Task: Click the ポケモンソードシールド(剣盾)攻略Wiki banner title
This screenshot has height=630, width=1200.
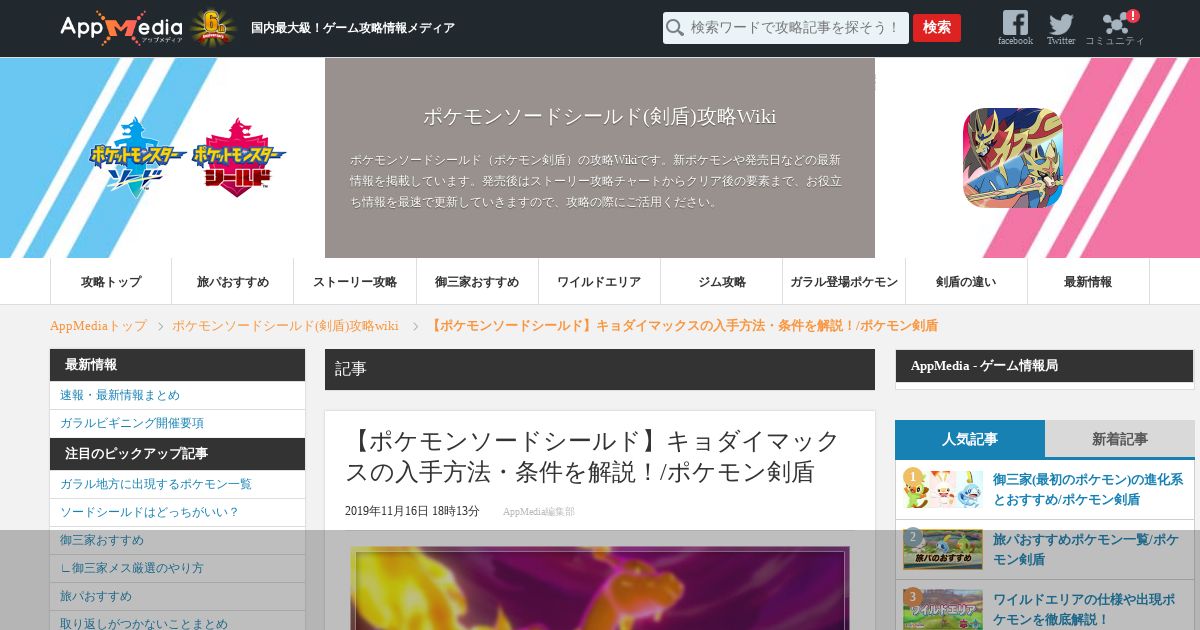Action: tap(599, 116)
